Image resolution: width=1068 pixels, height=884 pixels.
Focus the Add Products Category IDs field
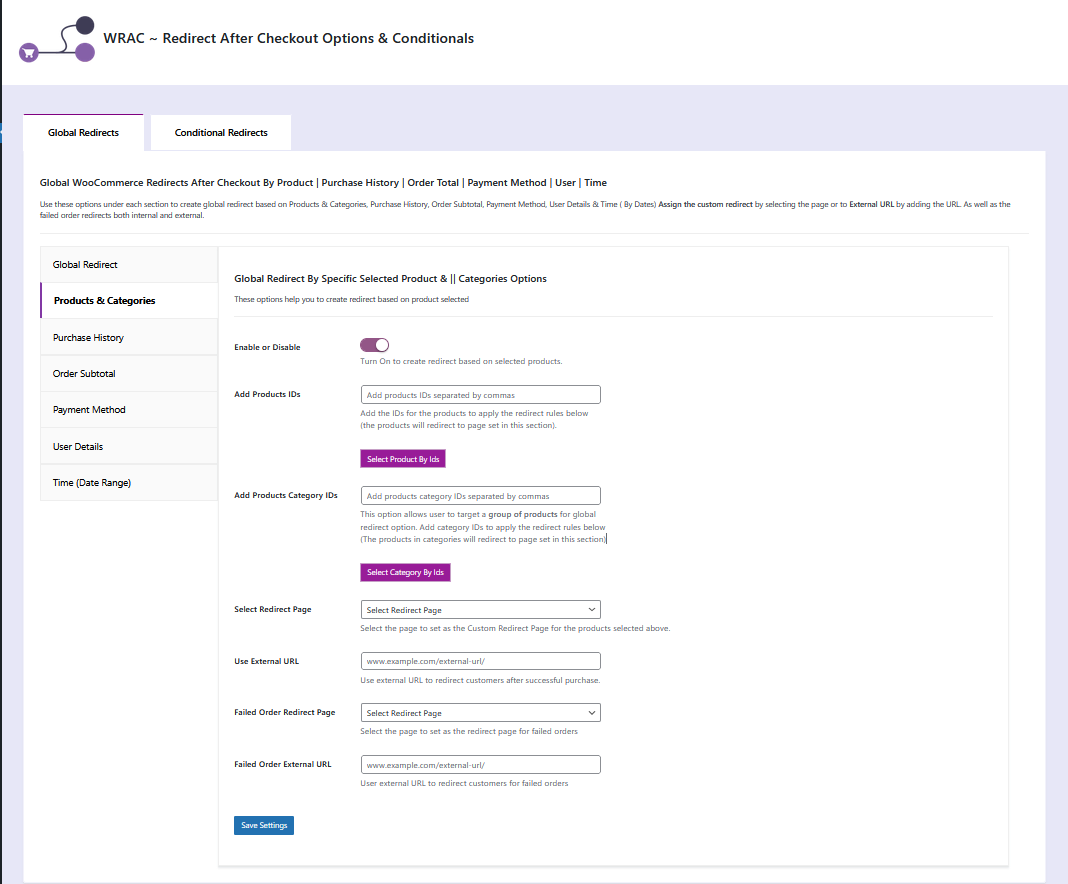click(480, 496)
